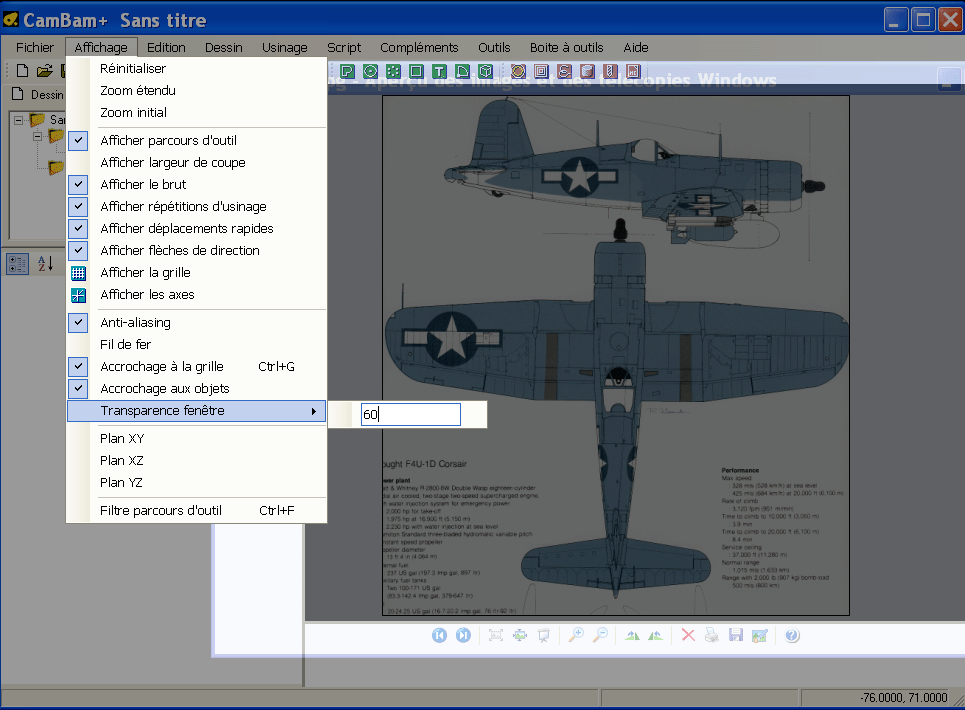
Task: Open the Dessin menu
Action: pyautogui.click(x=223, y=47)
